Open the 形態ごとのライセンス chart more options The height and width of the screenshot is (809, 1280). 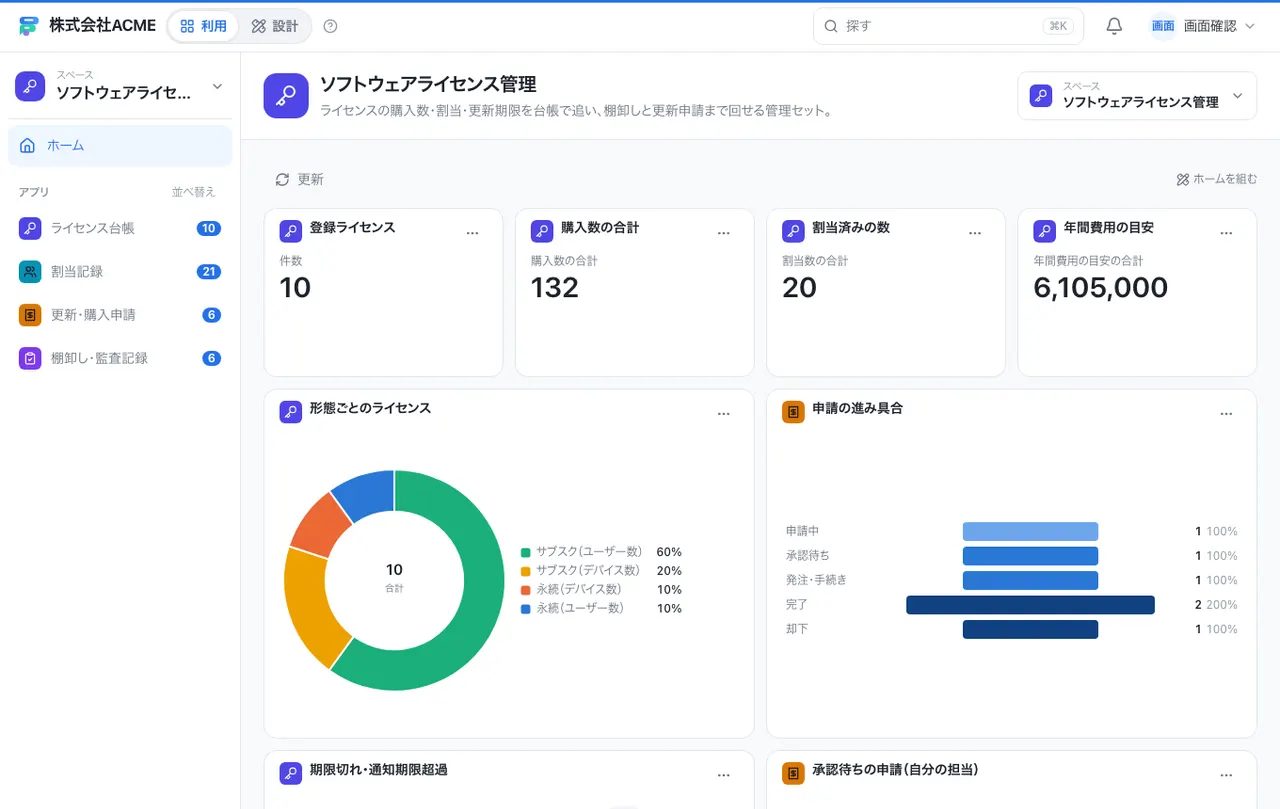(x=724, y=413)
